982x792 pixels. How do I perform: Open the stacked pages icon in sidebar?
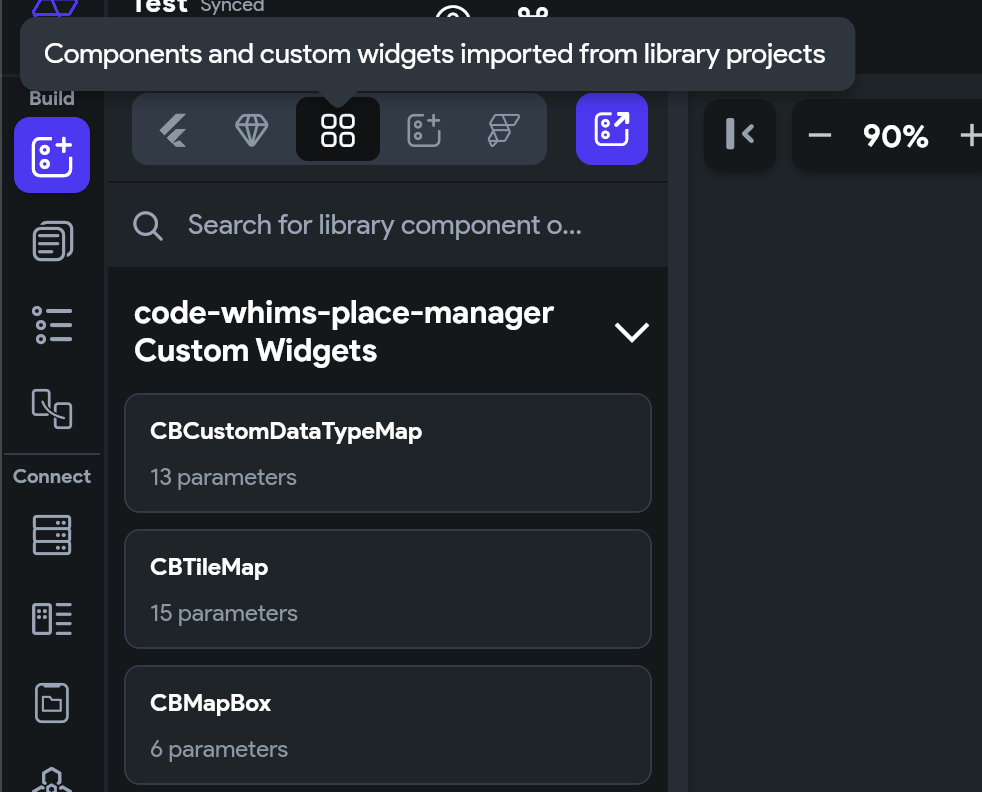(52, 241)
